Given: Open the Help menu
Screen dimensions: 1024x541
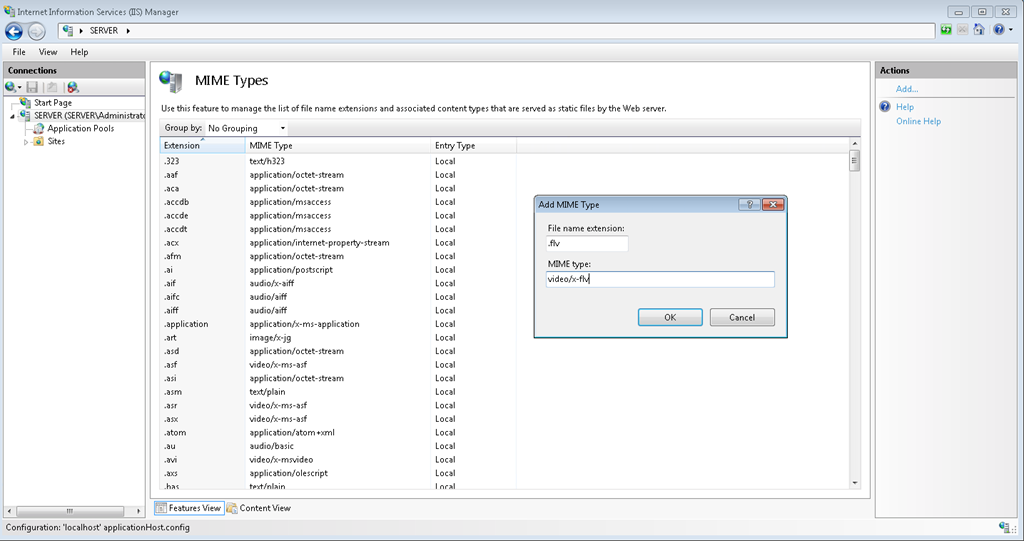Looking at the screenshot, I should [x=79, y=52].
